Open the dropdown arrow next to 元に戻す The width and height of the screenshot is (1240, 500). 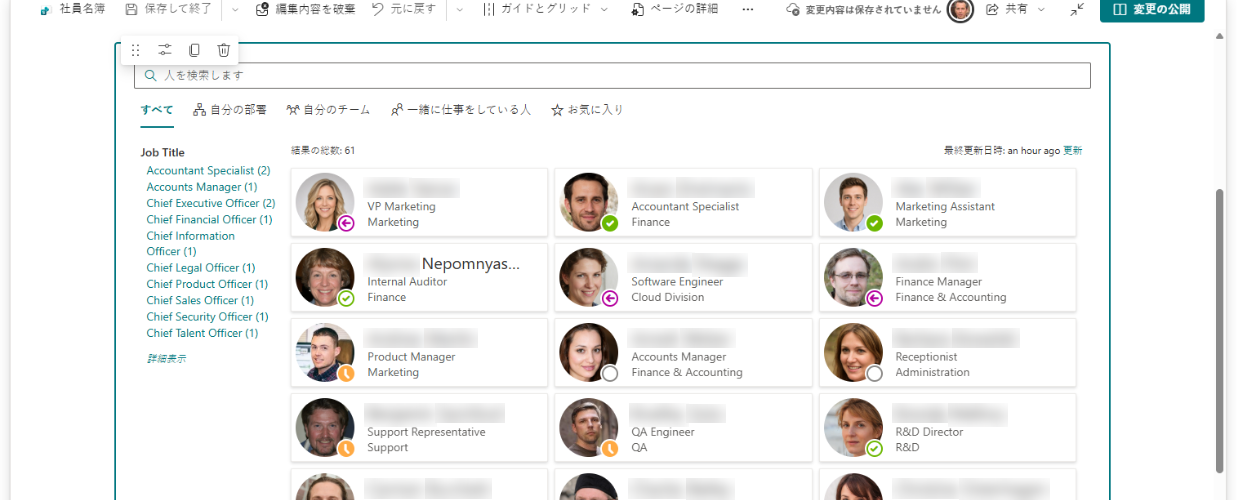(x=459, y=9)
